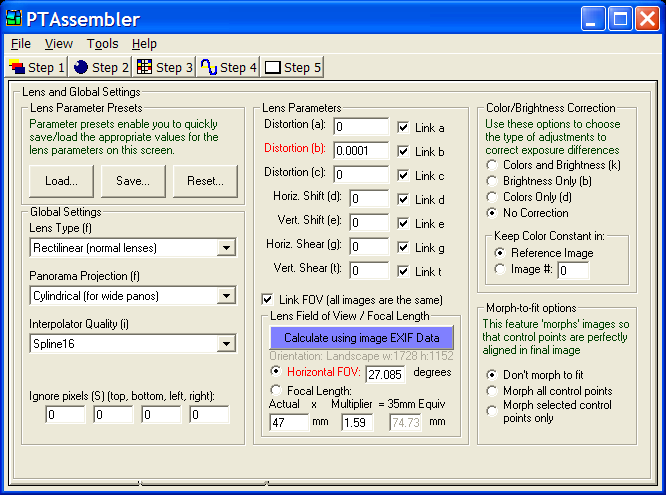The image size is (666, 495).
Task: Click the blue sphere Step 2 icon
Action: (x=81, y=67)
